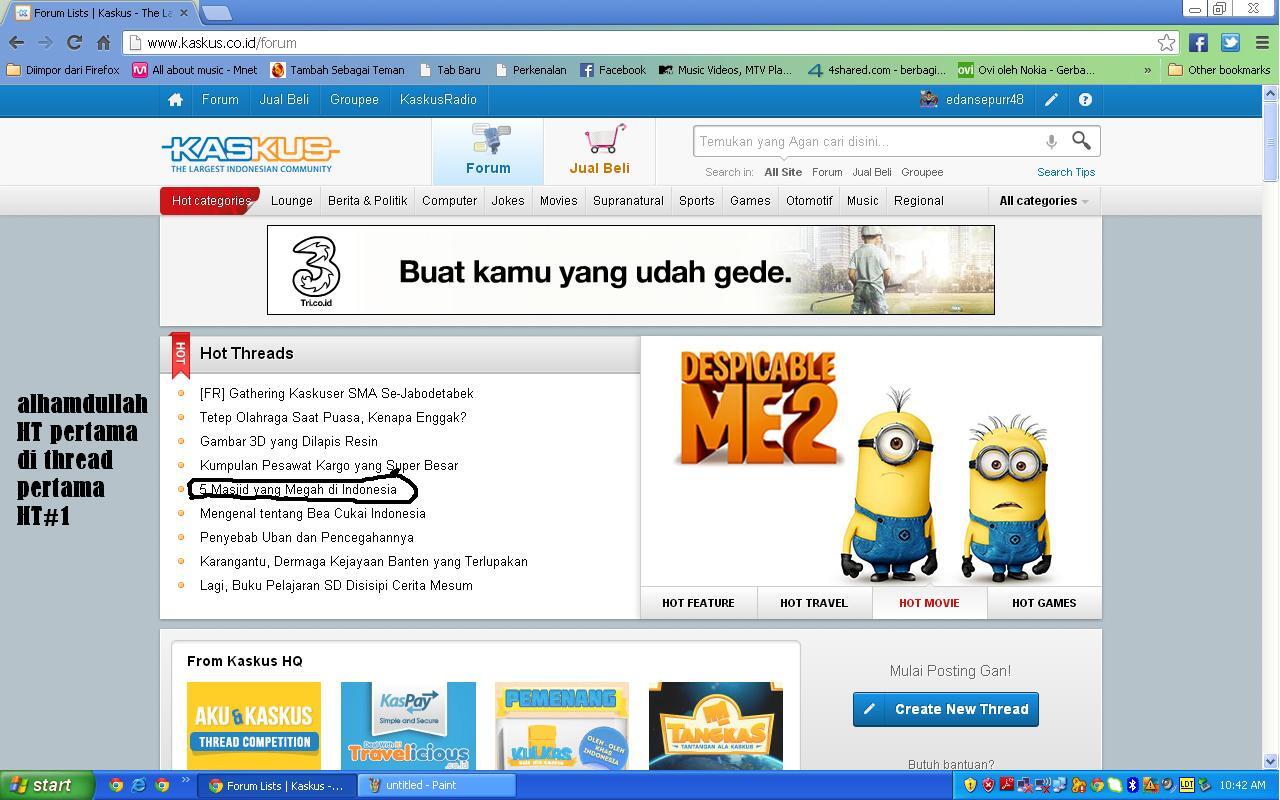The width and height of the screenshot is (1280, 800).
Task: Open the Kaskus home icon
Action: pos(175,100)
